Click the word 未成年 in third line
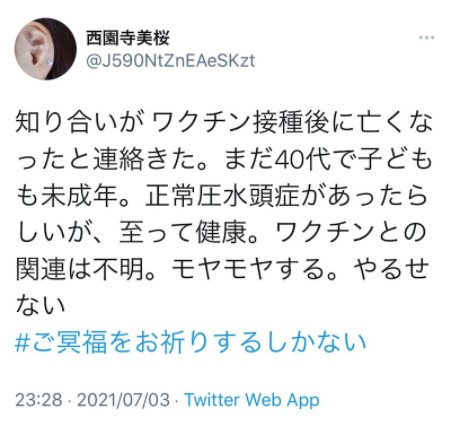This screenshot has width=459, height=426. 79,196
